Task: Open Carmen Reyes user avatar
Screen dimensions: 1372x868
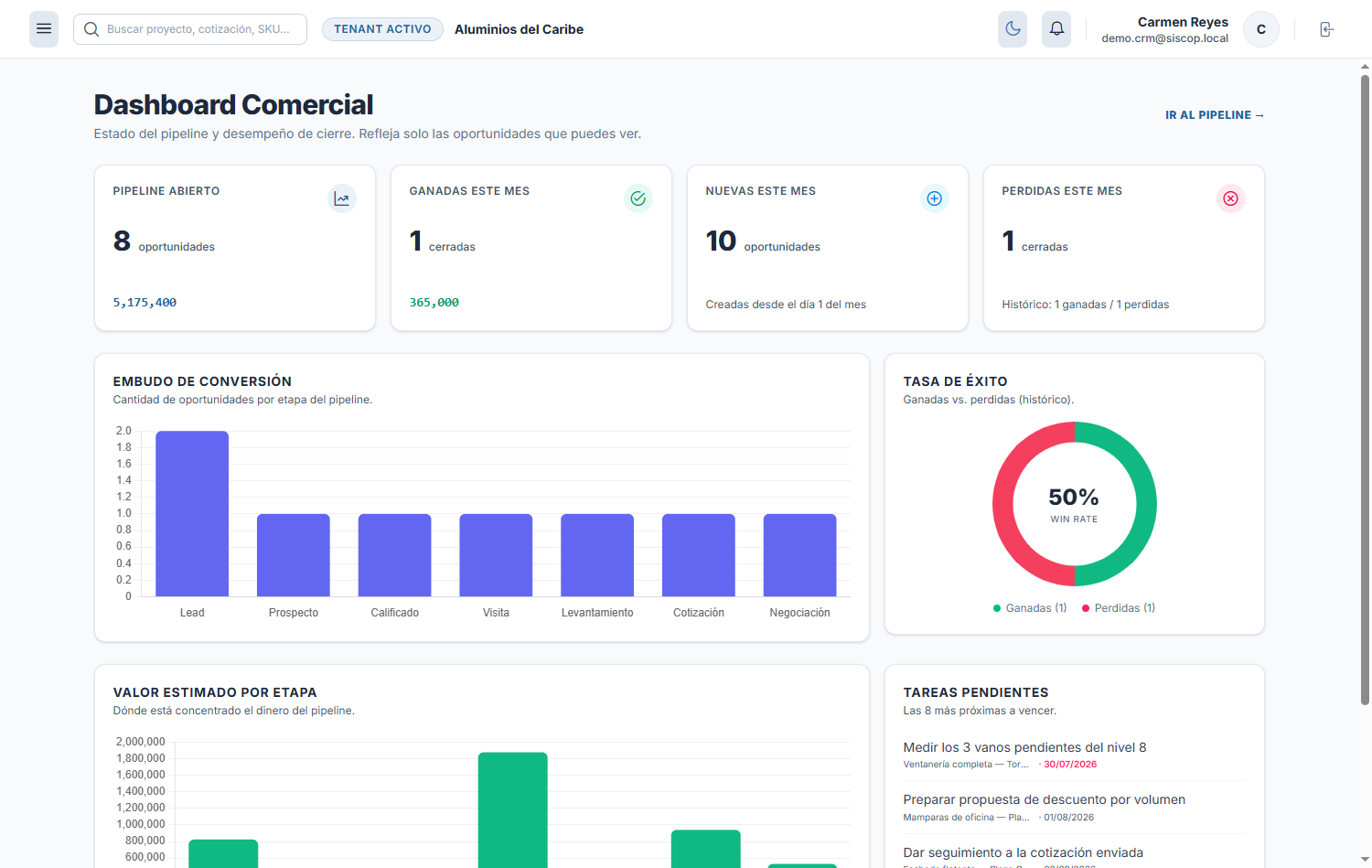Action: coord(1261,29)
